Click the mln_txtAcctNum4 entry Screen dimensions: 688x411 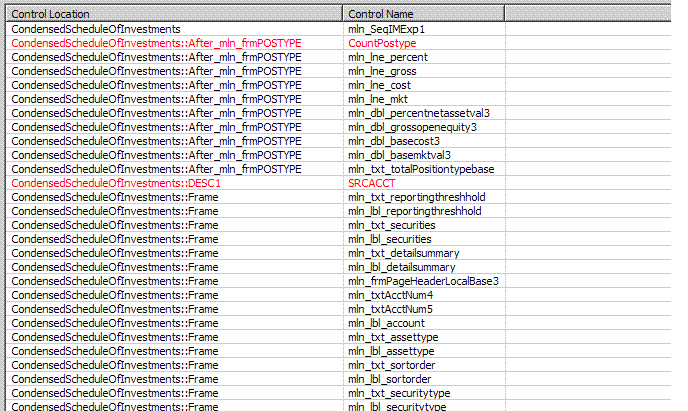click(391, 295)
